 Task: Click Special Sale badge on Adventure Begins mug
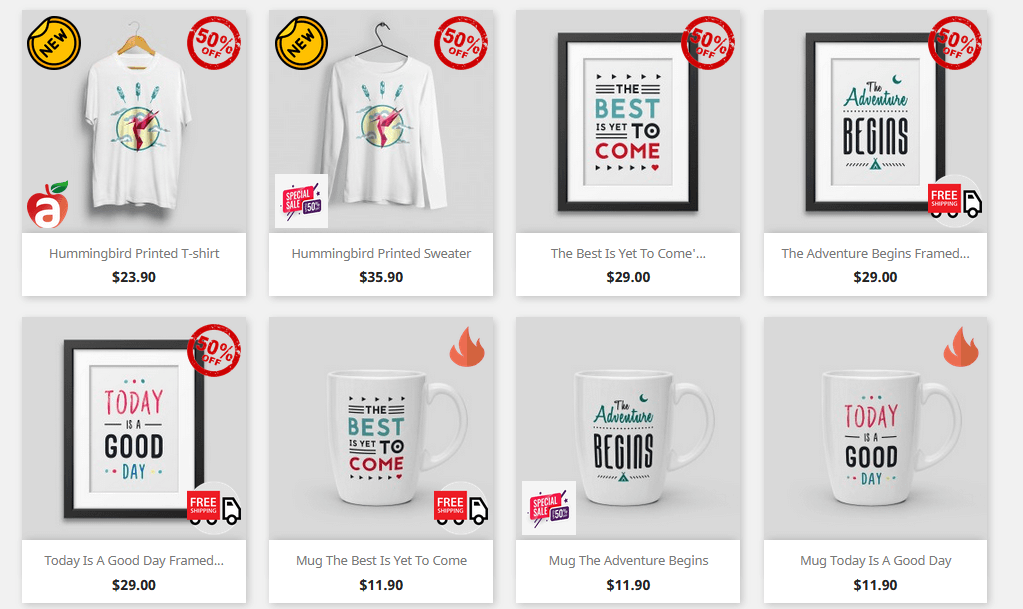click(x=549, y=508)
